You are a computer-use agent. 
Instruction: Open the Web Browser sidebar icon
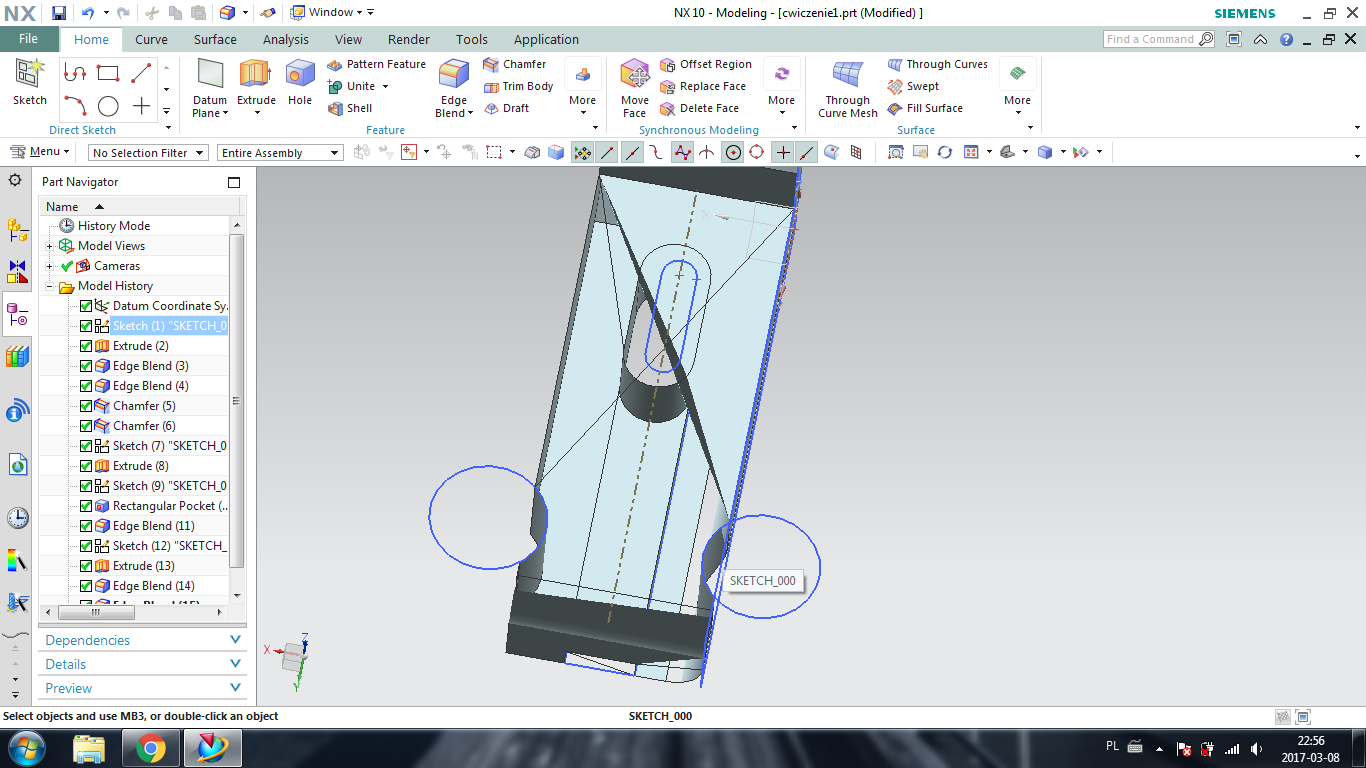[x=17, y=464]
